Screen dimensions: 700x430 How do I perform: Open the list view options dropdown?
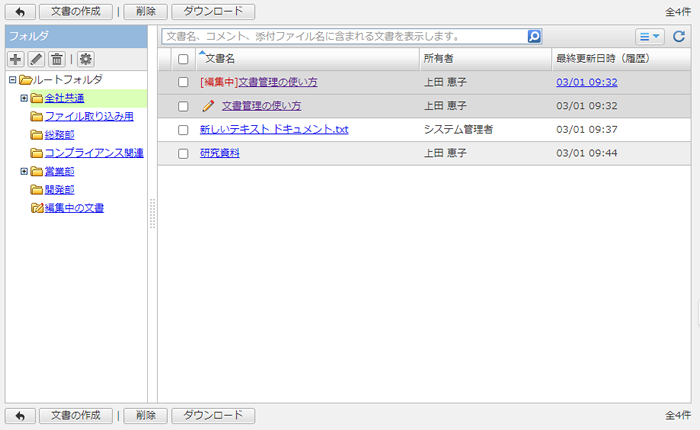650,37
